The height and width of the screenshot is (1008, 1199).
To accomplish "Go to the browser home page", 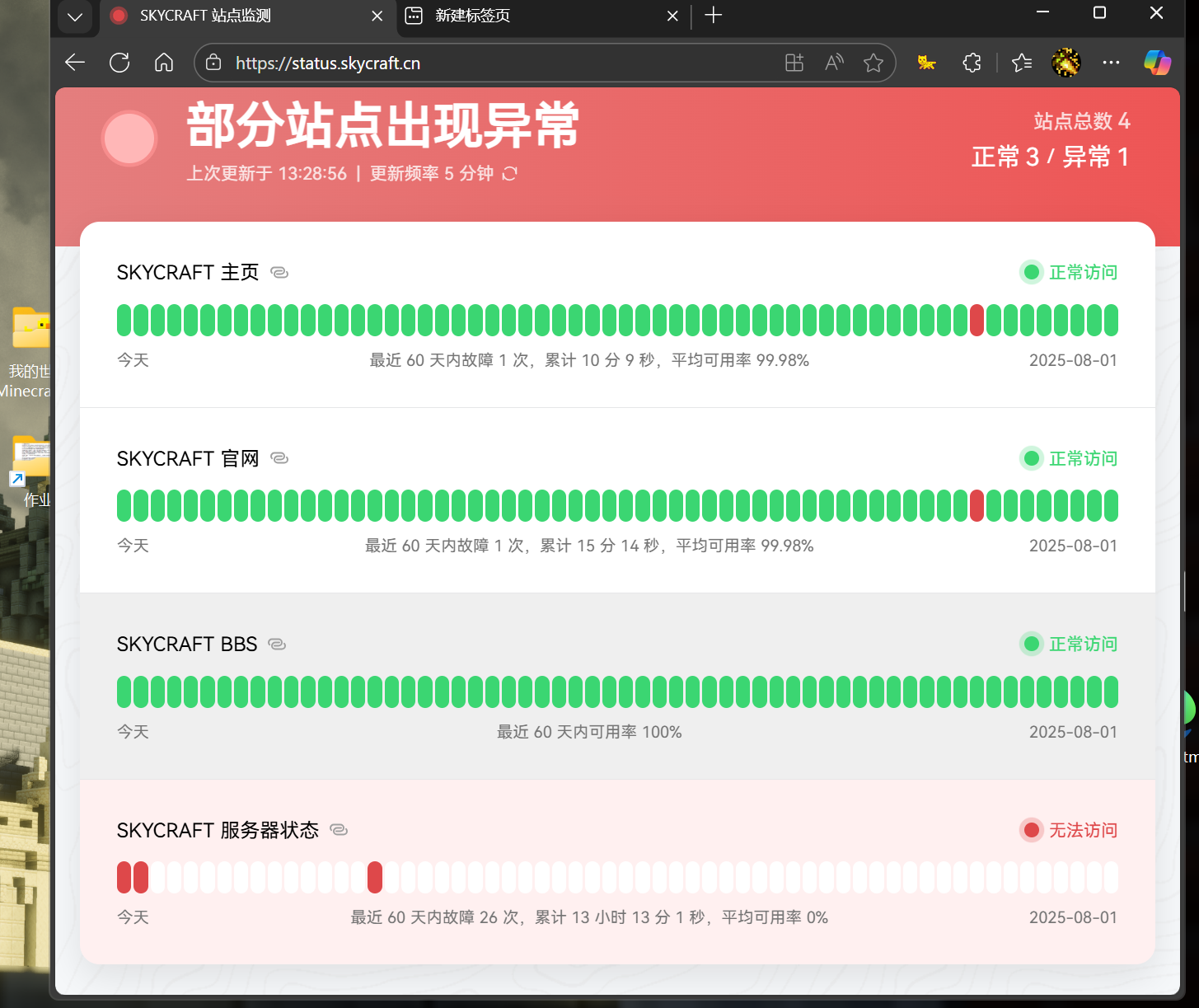I will 164,63.
